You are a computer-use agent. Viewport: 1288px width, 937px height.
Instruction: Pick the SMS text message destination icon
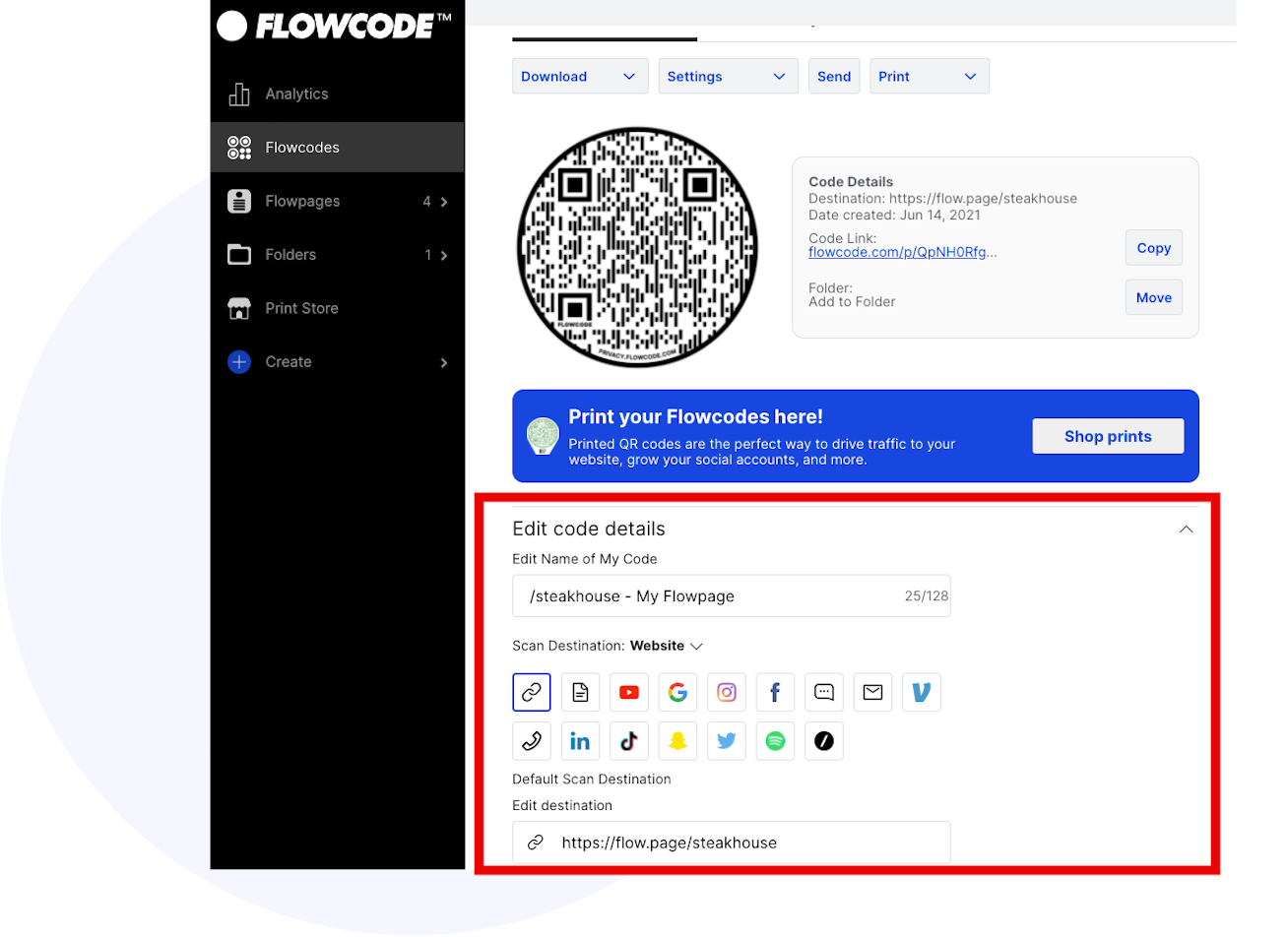824,692
